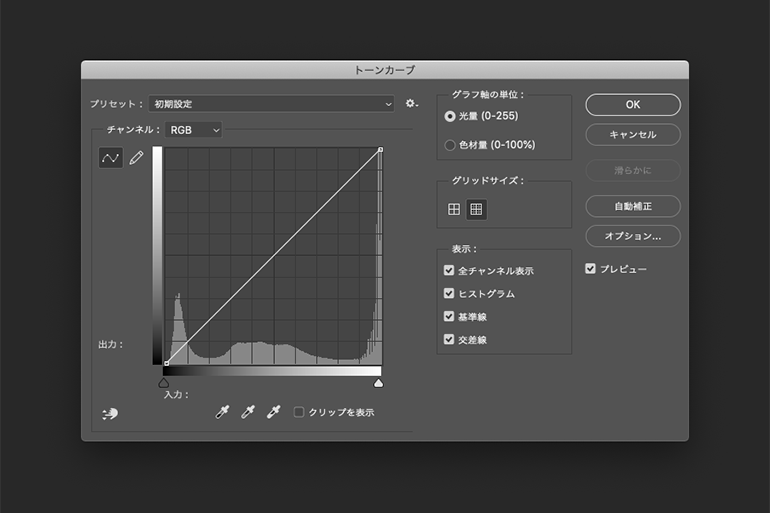The width and height of the screenshot is (770, 513).
Task: Toggle ヒストグラム checkbox
Action: 449,293
